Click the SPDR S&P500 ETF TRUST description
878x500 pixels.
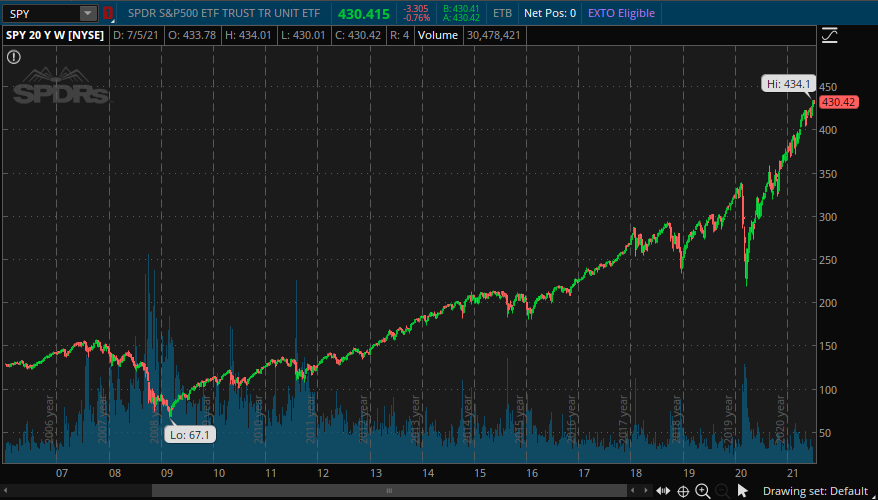point(222,13)
